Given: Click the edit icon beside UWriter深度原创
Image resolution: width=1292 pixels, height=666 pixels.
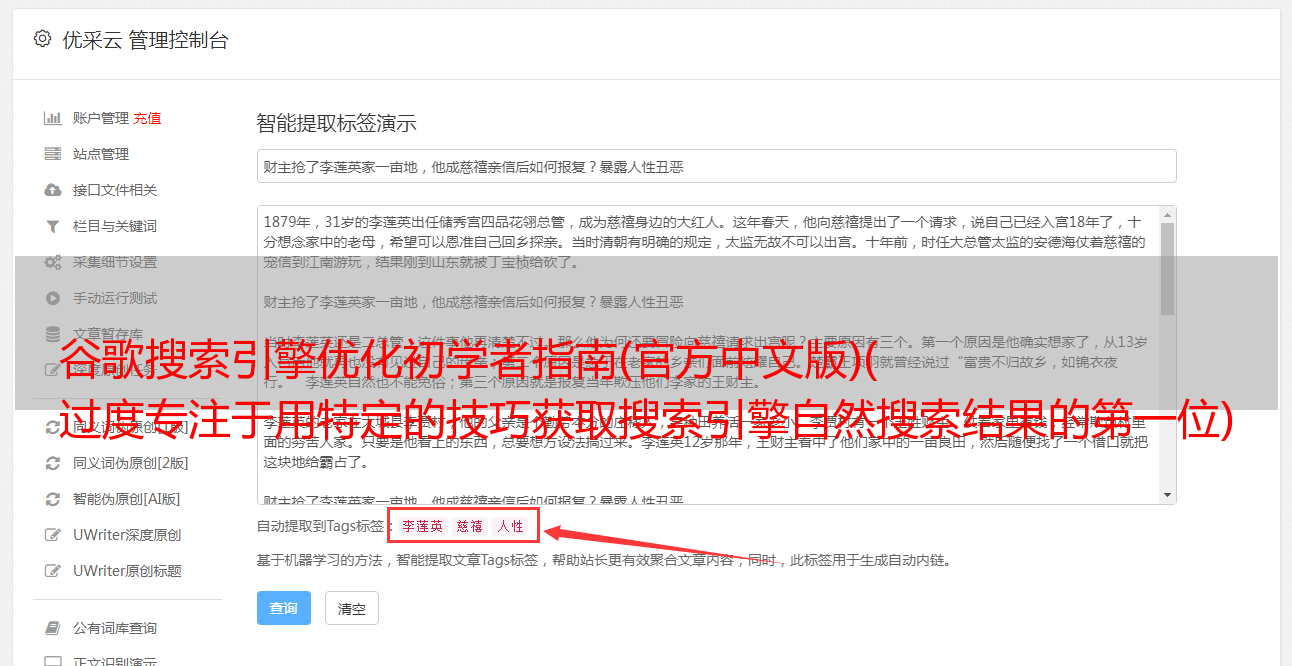Looking at the screenshot, I should 53,535.
